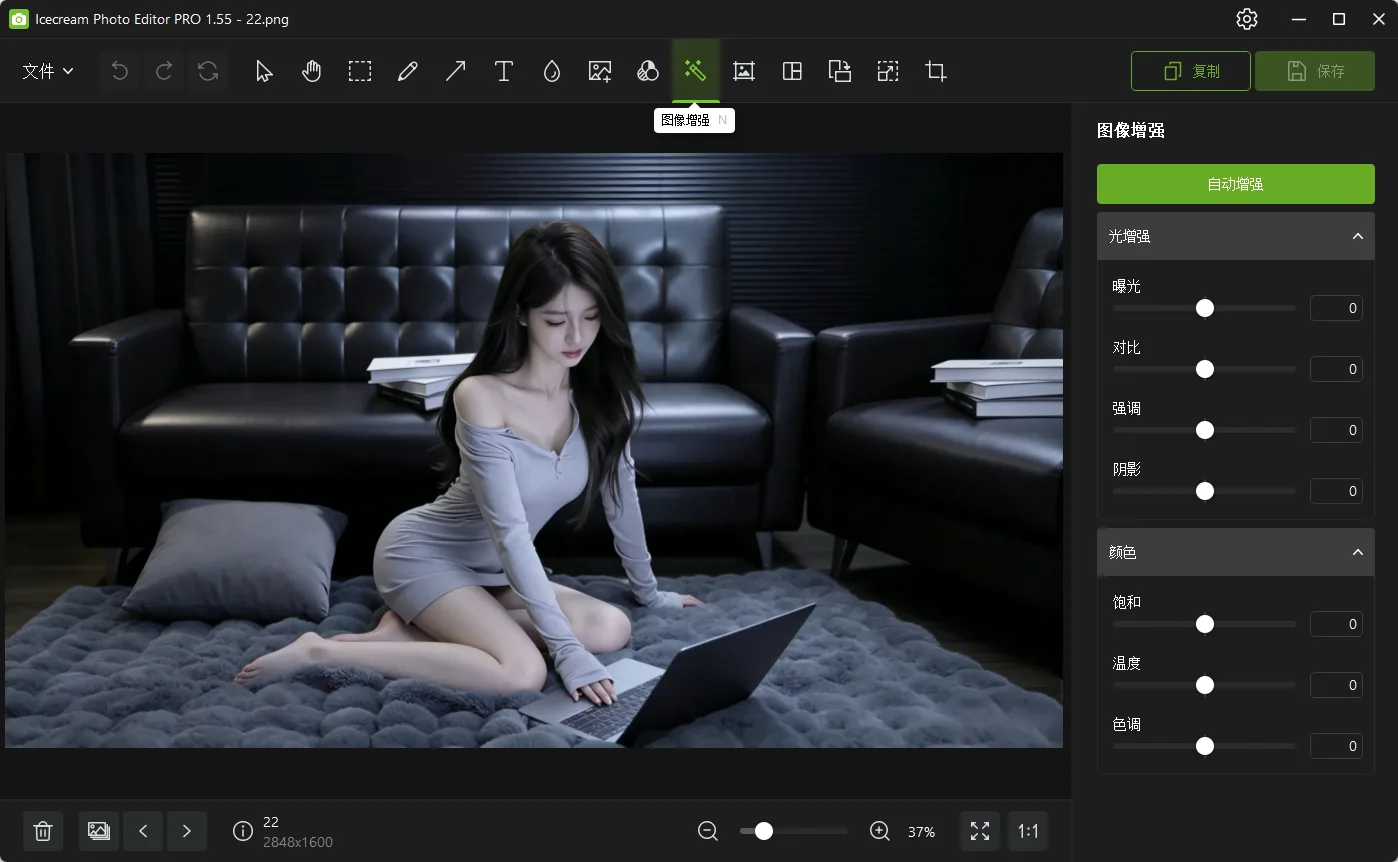Open the image gallery icon in bottom bar
The height and width of the screenshot is (862, 1398).
[99, 831]
